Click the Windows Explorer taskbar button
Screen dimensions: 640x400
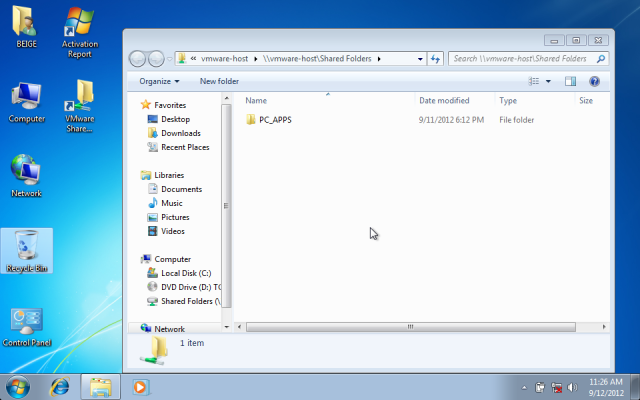[100, 387]
